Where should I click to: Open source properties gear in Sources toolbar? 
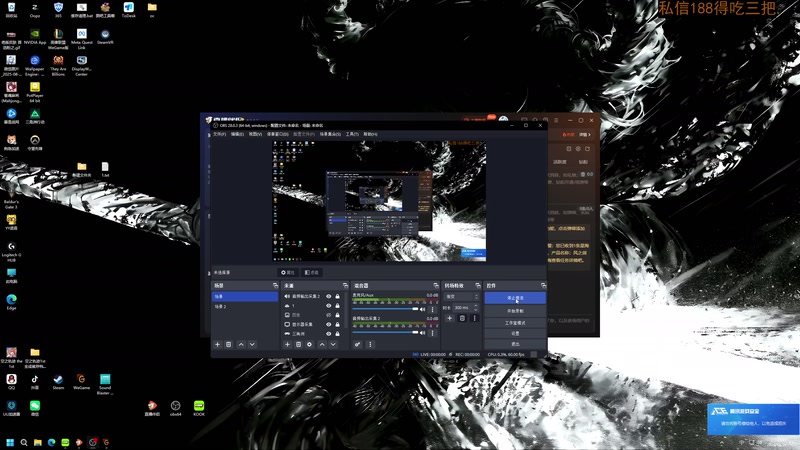point(309,344)
